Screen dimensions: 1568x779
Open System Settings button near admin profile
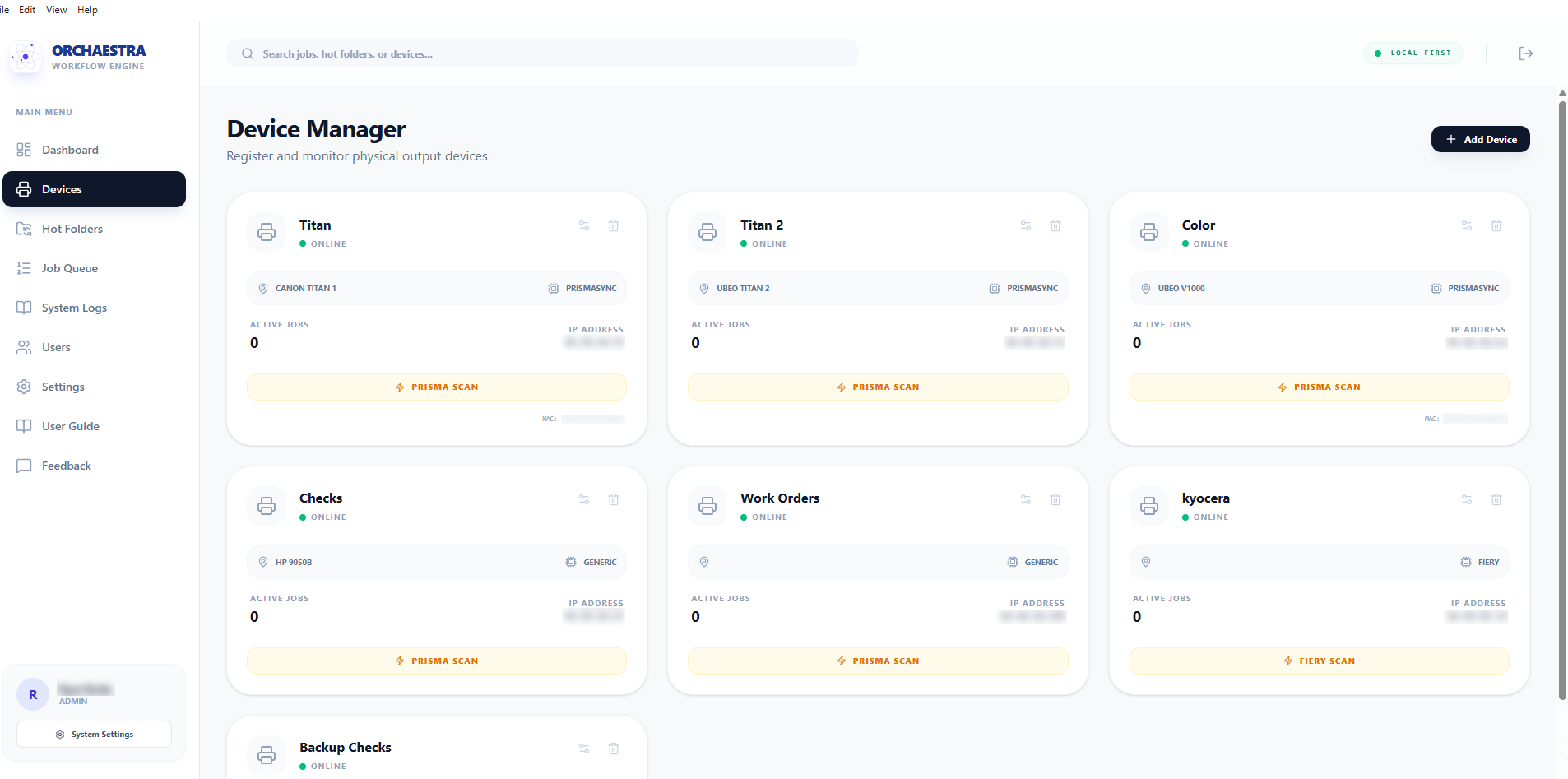[95, 735]
